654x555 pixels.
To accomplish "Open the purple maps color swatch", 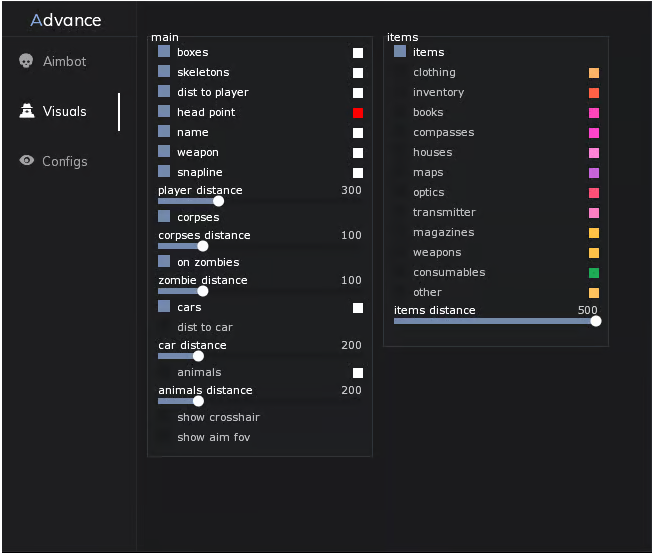I will [594, 173].
